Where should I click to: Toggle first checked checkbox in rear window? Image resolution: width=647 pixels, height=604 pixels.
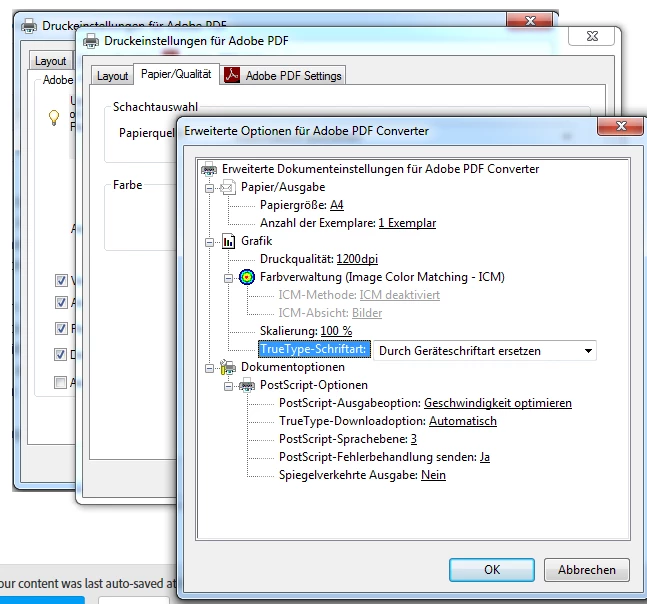point(61,281)
